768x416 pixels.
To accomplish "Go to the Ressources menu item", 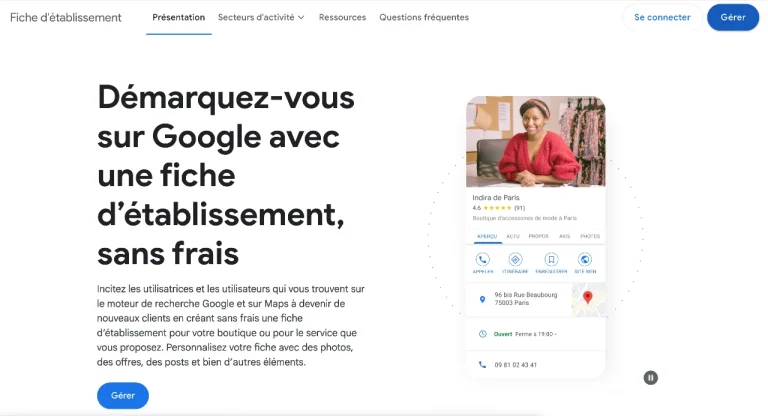I will (342, 17).
